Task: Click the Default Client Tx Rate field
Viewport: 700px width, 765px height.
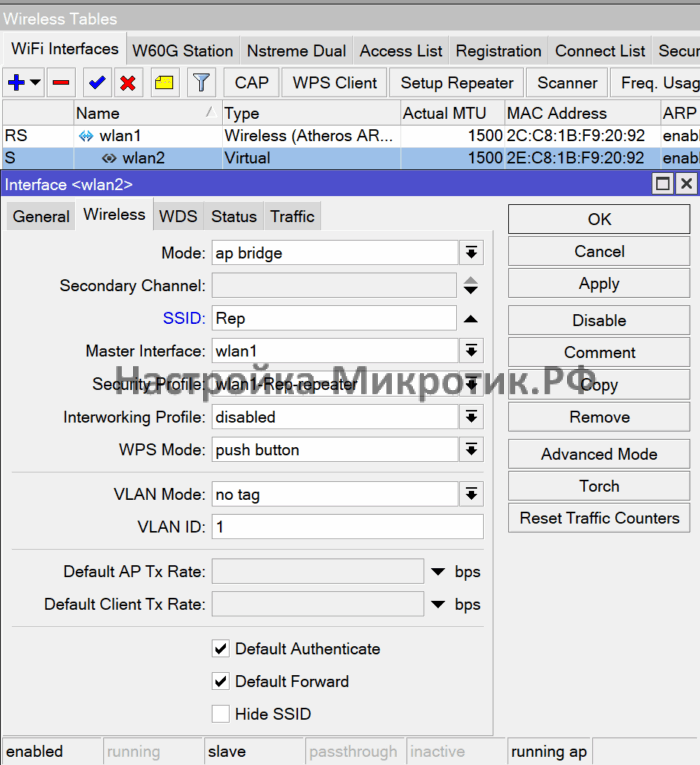Action: [318, 604]
